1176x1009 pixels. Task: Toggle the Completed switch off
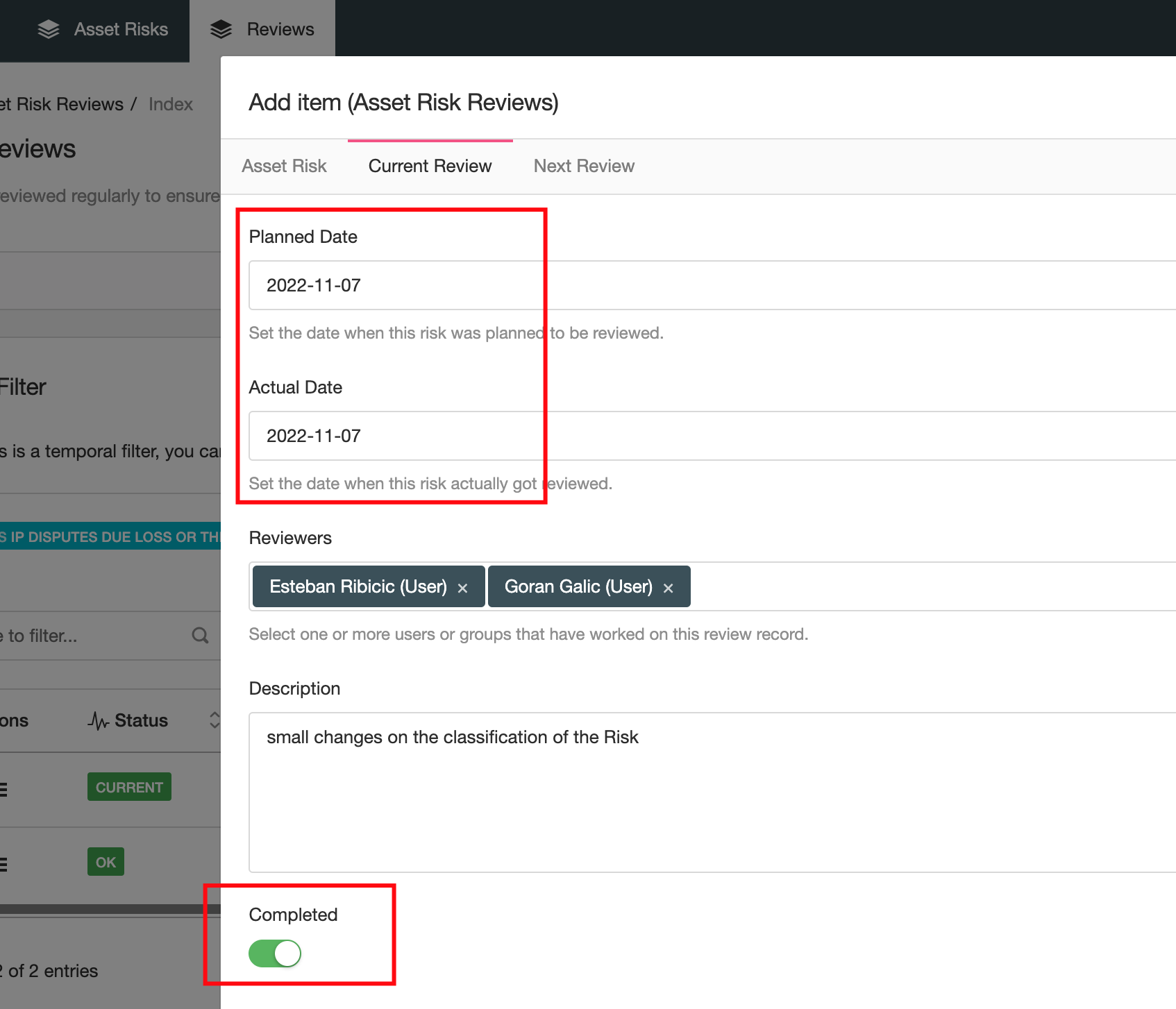point(275,953)
